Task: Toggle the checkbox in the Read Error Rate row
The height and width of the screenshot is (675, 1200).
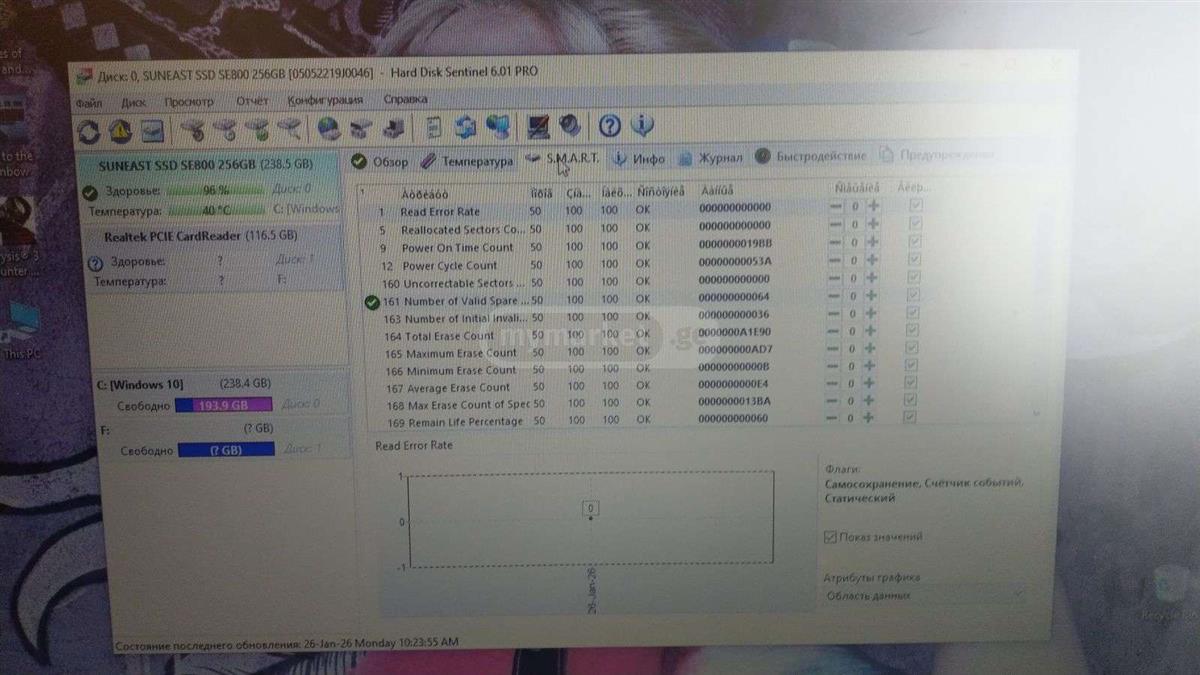Action: [915, 206]
